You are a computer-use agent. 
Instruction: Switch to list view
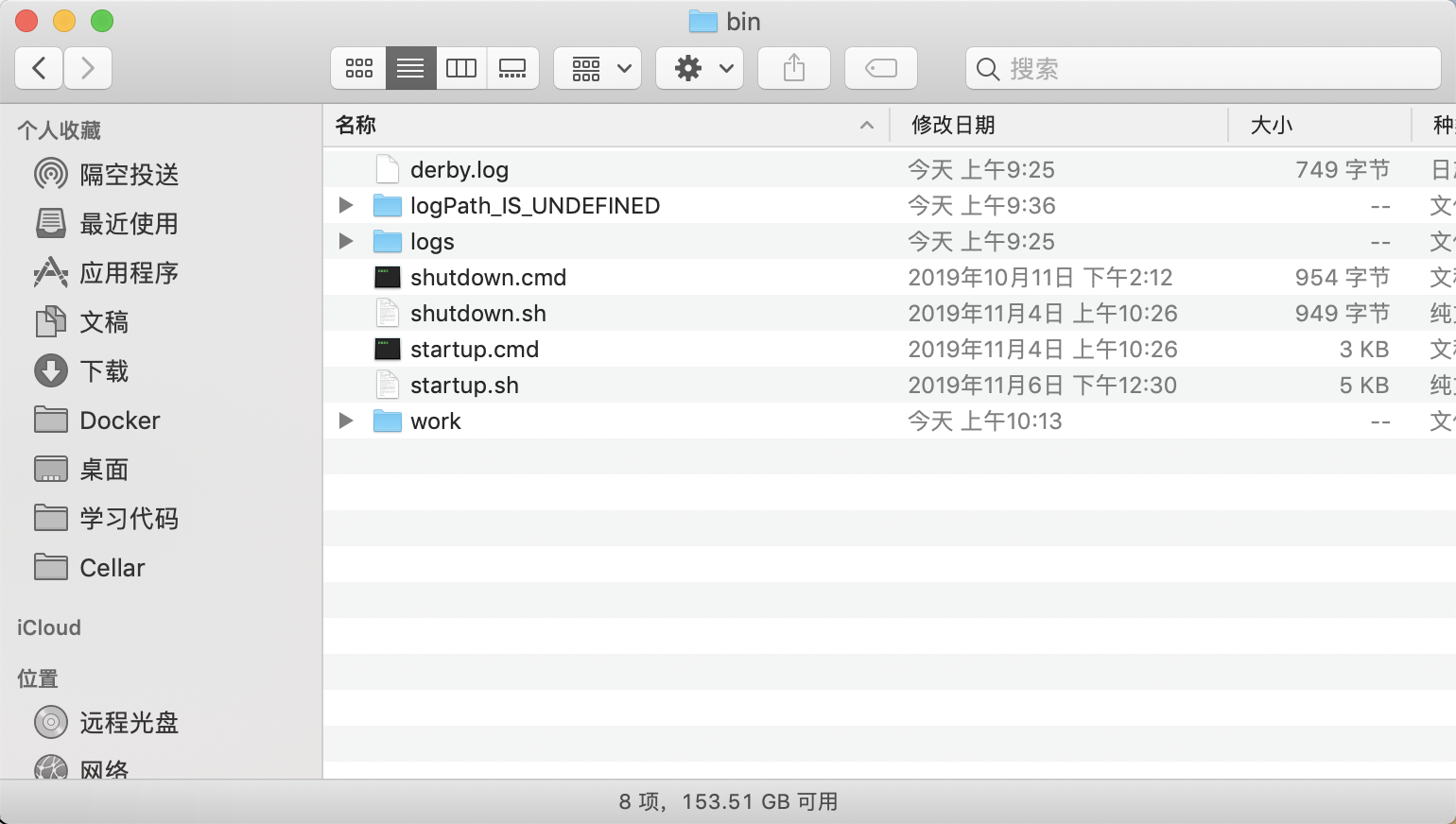[x=410, y=68]
